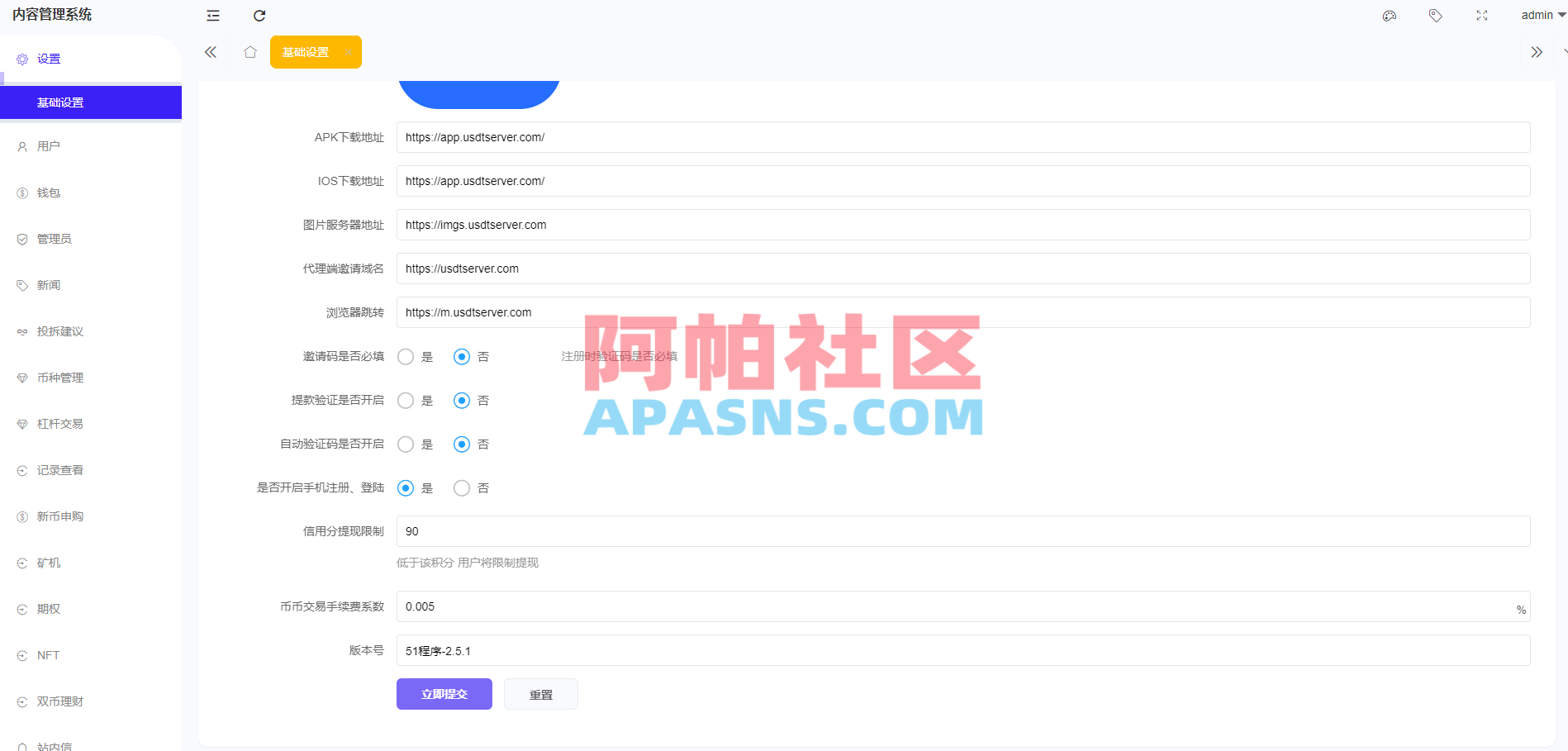Screen dimensions: 1568x751
Task: Select the 杠杆交易 sidebar item
Action: coord(58,423)
